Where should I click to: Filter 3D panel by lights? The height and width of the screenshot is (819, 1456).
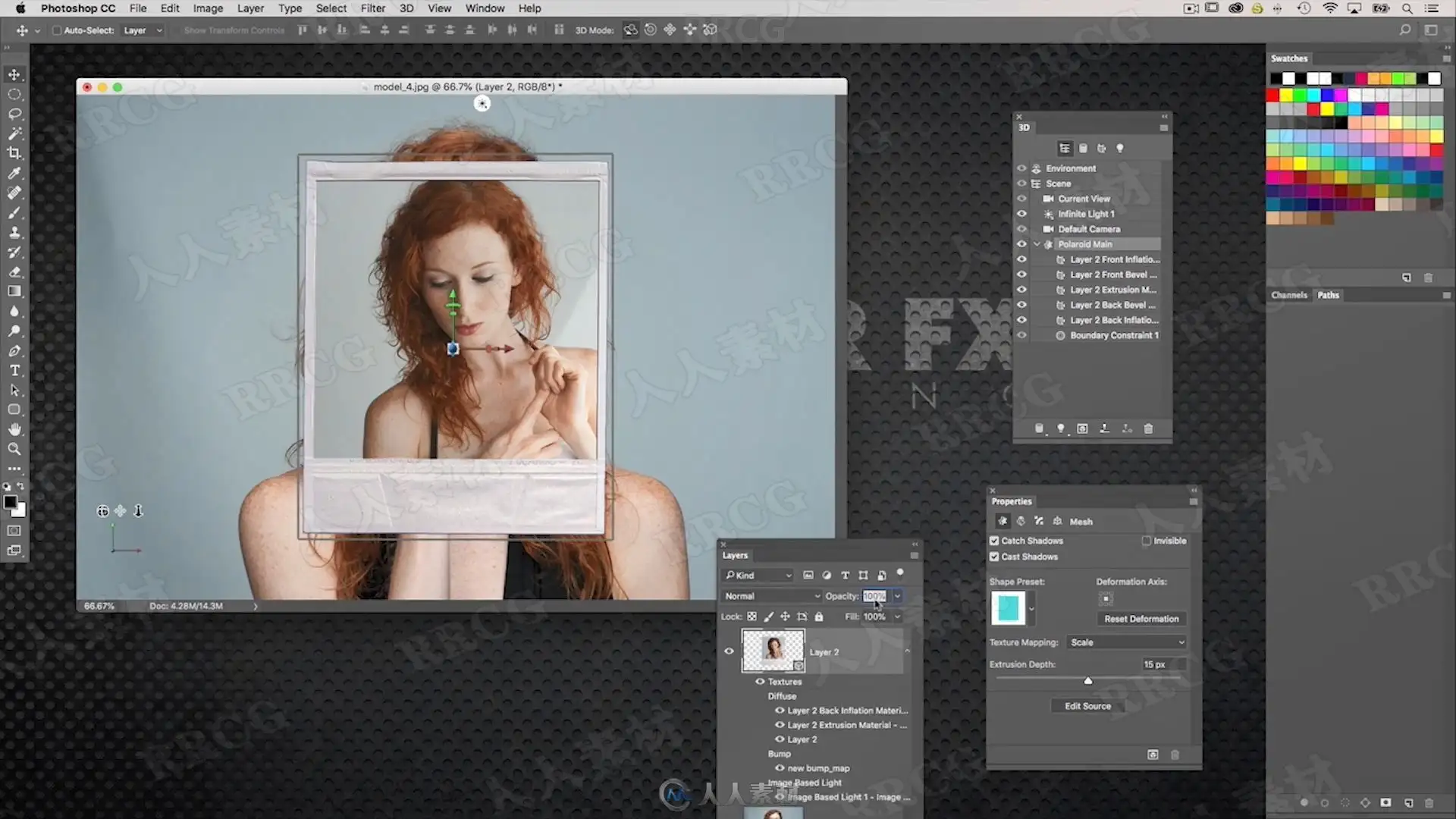tap(1120, 149)
